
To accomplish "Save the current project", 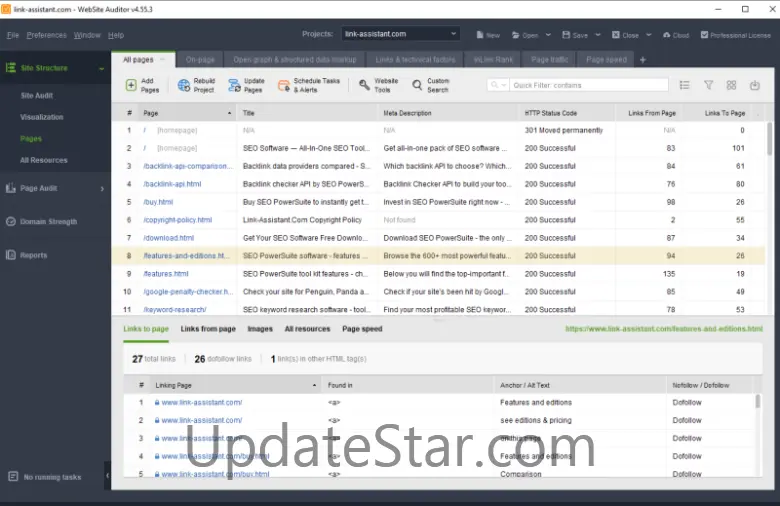I will (x=575, y=35).
